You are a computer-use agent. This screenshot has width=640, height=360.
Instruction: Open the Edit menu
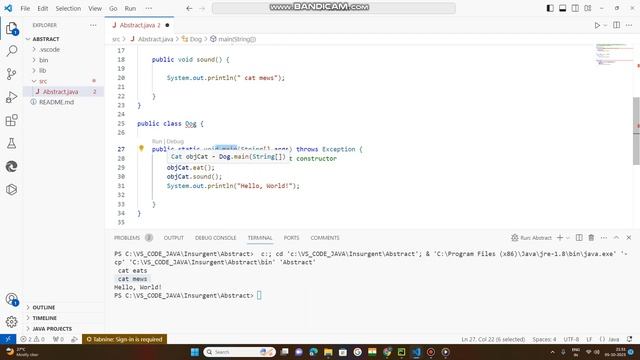[x=42, y=8]
